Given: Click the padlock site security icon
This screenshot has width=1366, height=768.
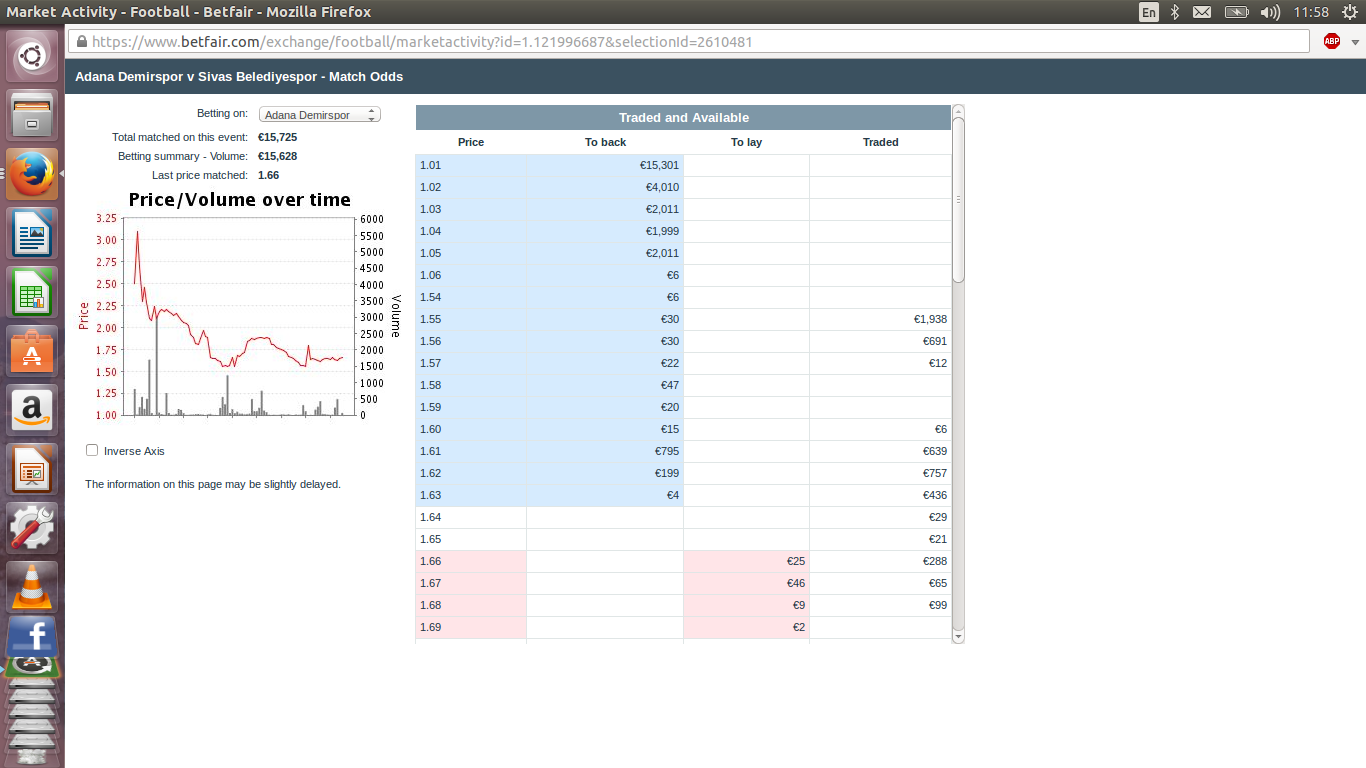Looking at the screenshot, I should [81, 41].
